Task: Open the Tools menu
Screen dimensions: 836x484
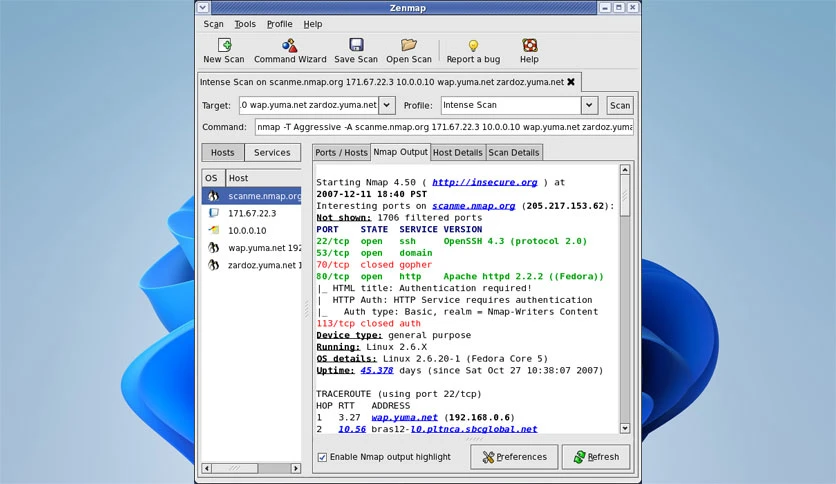Action: pos(245,24)
